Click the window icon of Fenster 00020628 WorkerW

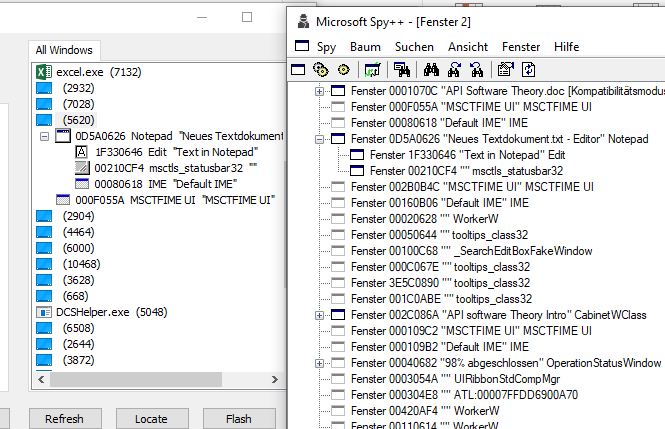[338, 219]
